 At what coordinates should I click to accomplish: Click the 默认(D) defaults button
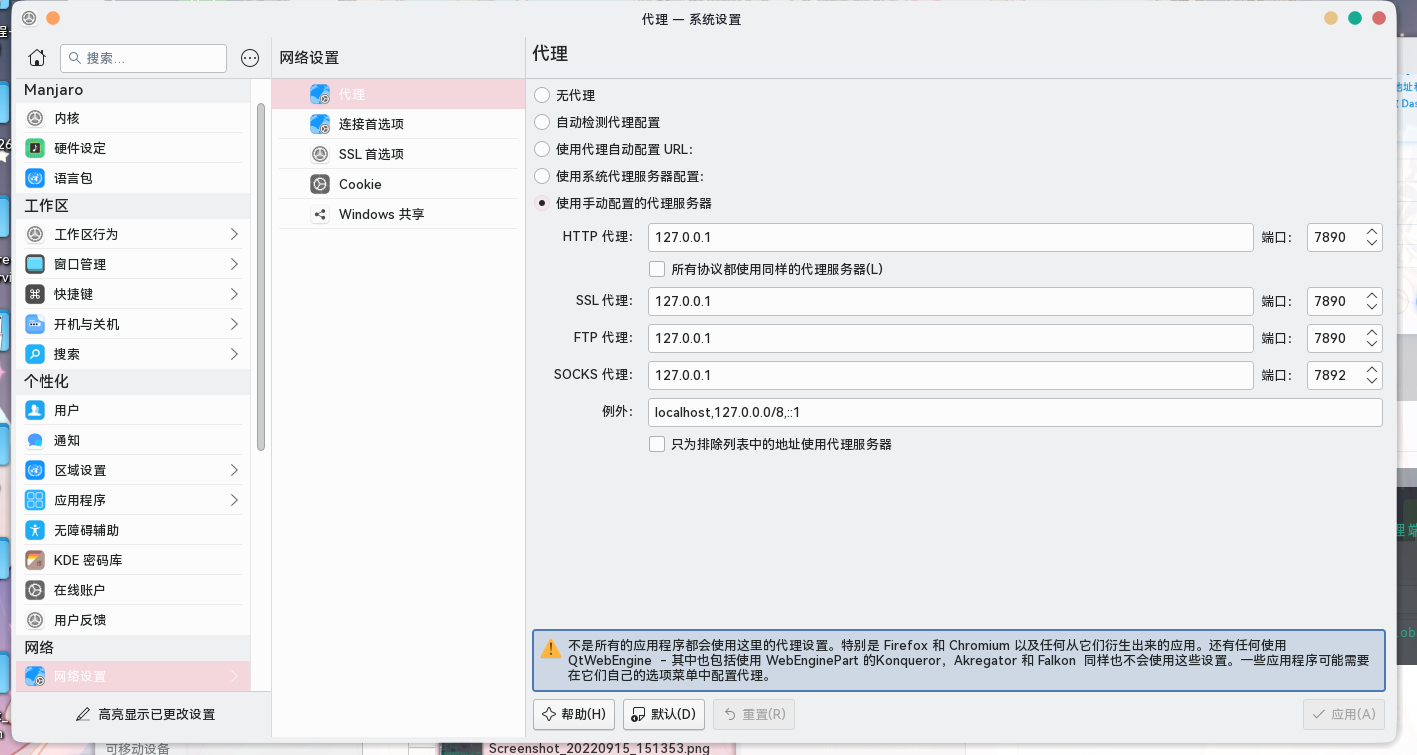tap(664, 714)
